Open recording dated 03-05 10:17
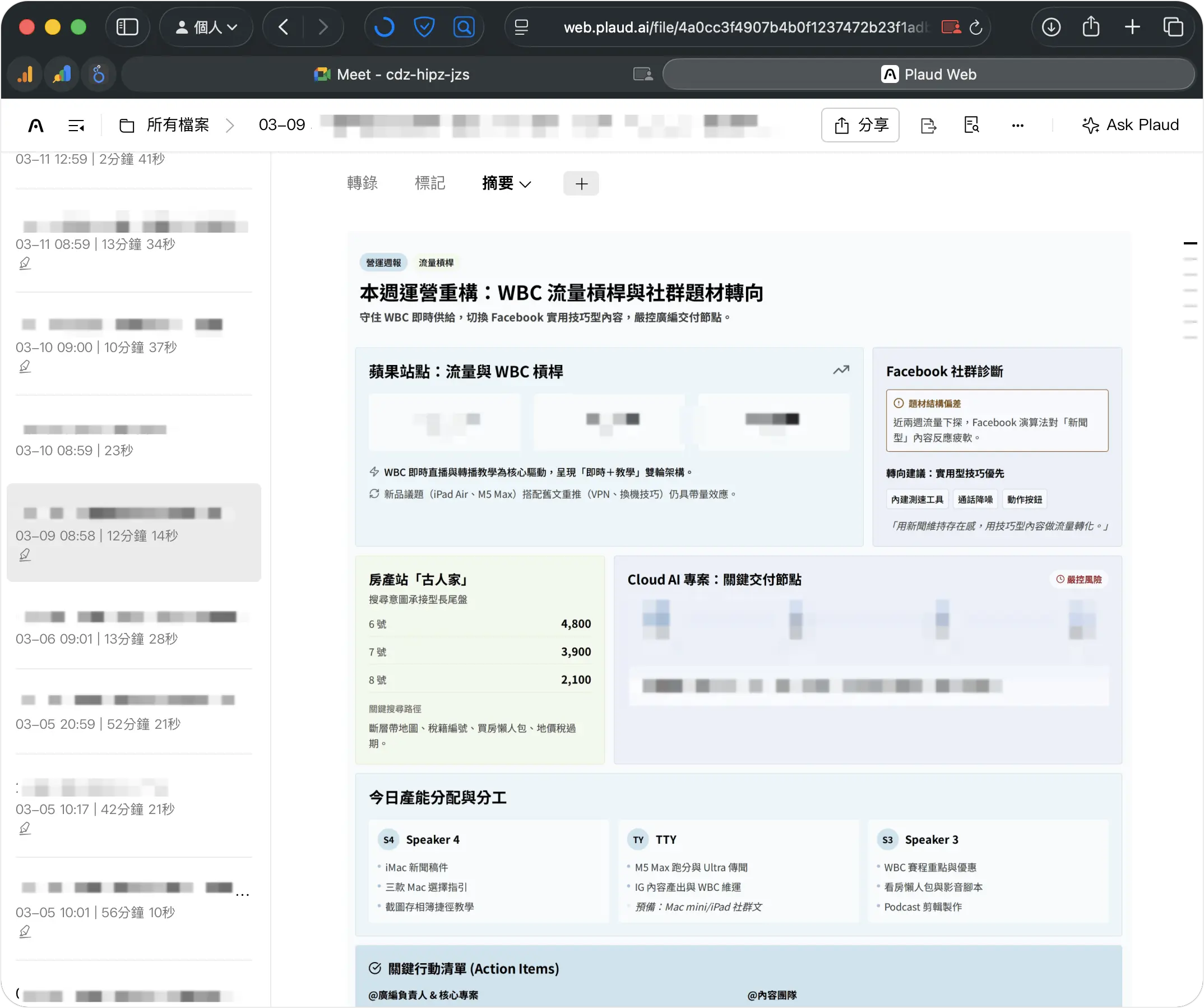Screen dimensions: 1204x1008 click(x=134, y=806)
